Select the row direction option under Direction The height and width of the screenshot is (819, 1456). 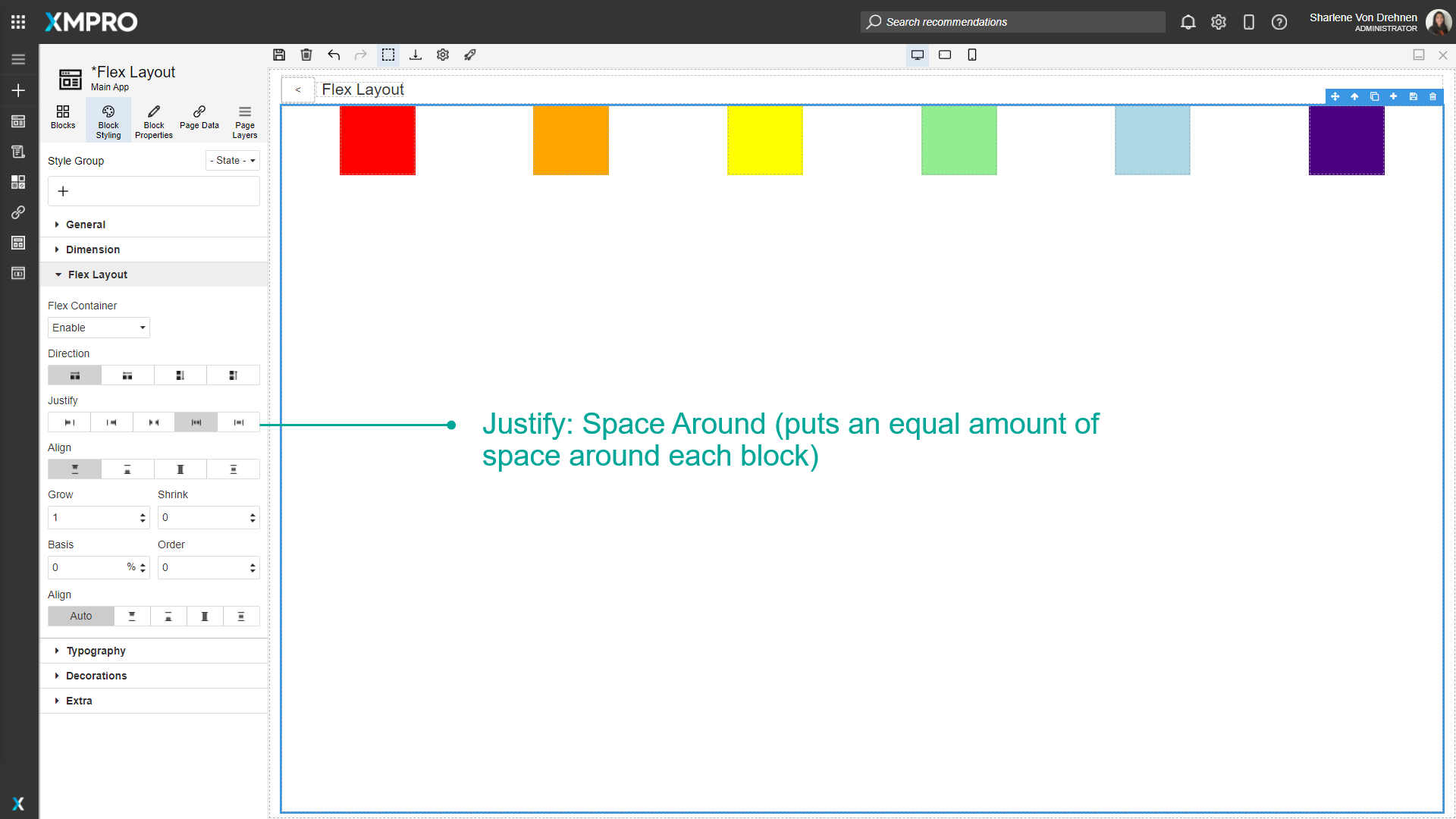(x=74, y=375)
